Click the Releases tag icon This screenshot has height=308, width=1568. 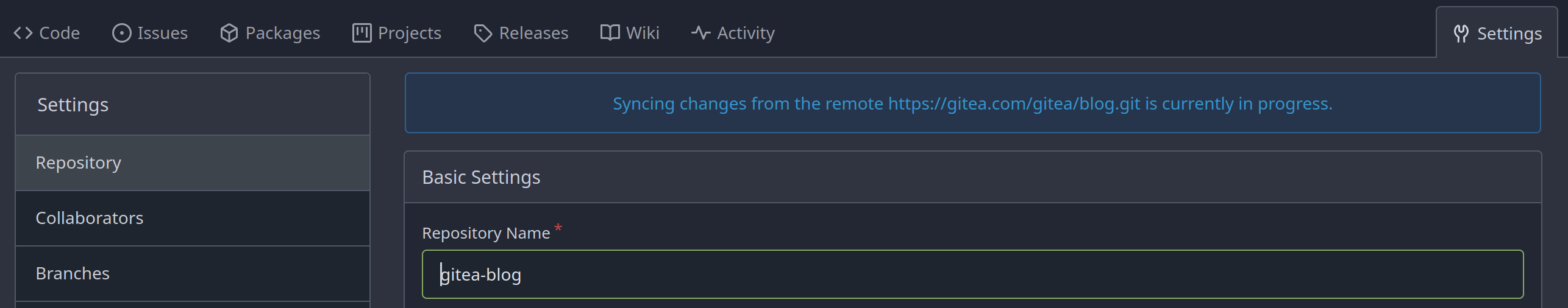click(483, 33)
